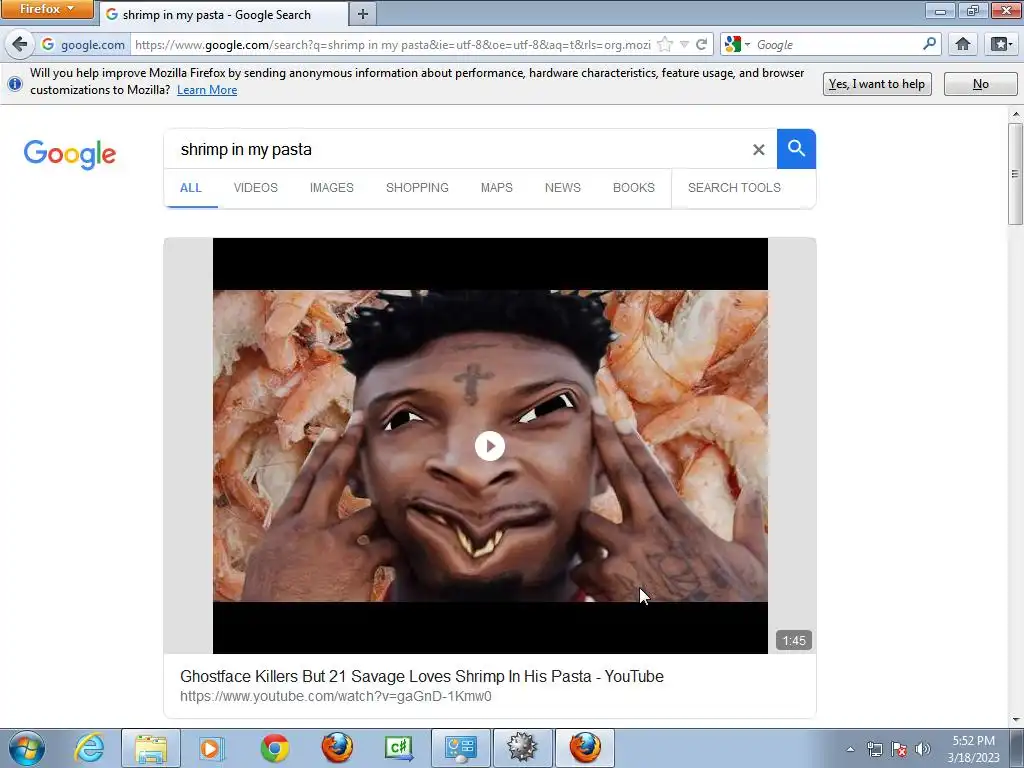1024x768 pixels.
Task: Click the address bar URL field
Action: pyautogui.click(x=392, y=44)
